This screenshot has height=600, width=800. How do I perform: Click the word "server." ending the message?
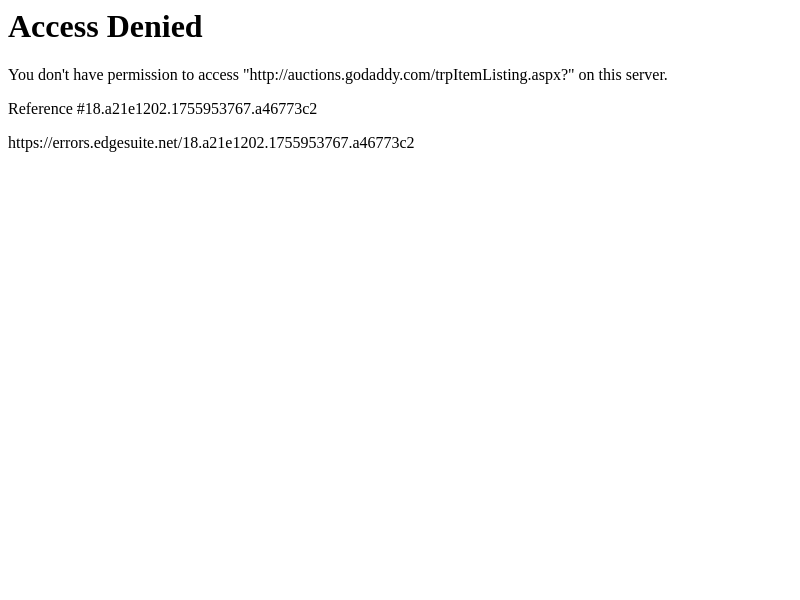pos(647,76)
